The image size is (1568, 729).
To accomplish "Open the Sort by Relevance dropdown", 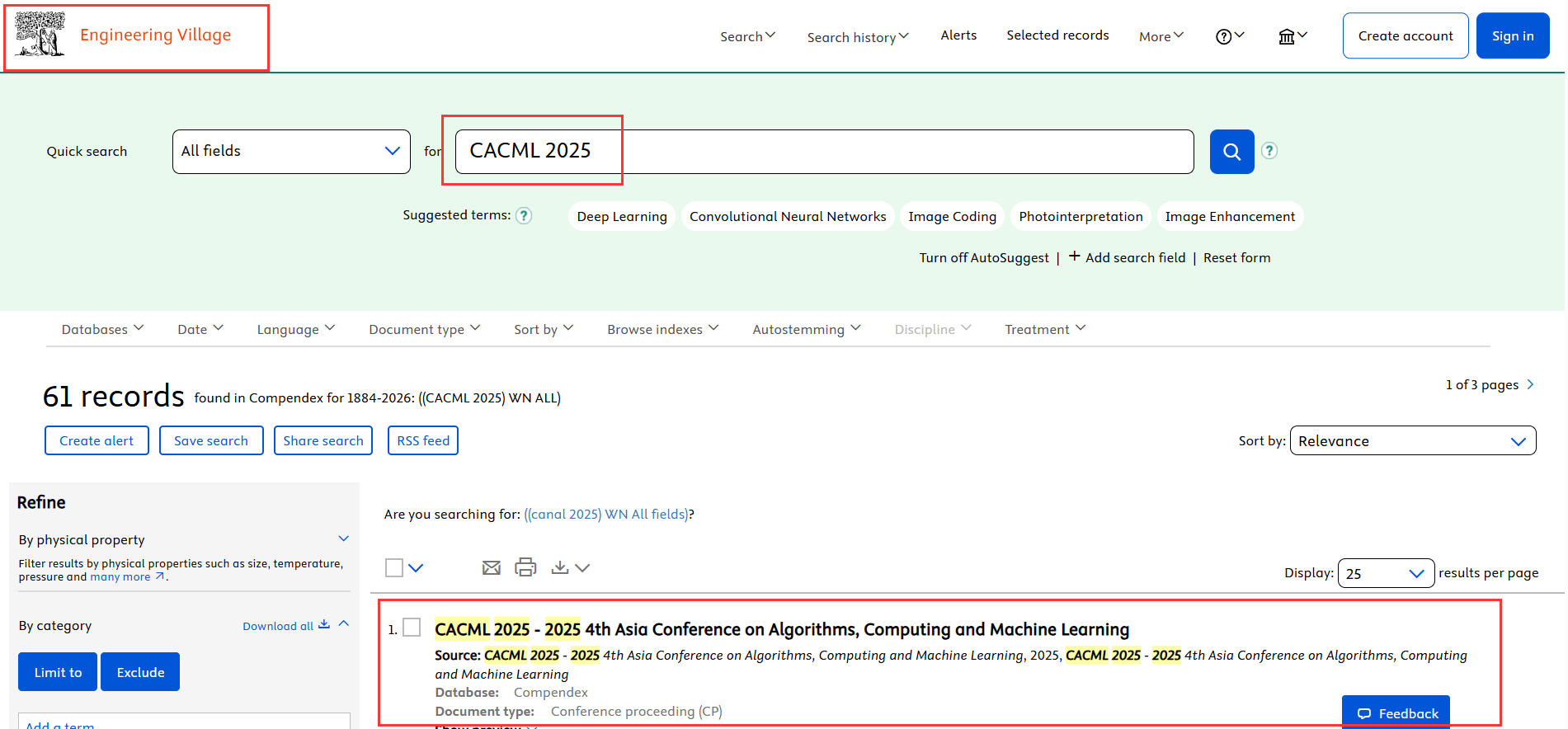I will (1411, 441).
